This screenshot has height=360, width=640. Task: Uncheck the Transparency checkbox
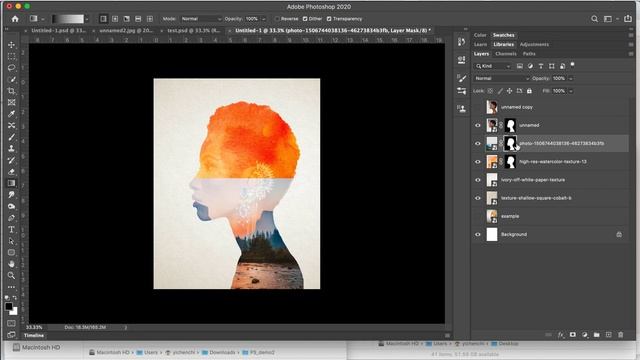tap(329, 19)
